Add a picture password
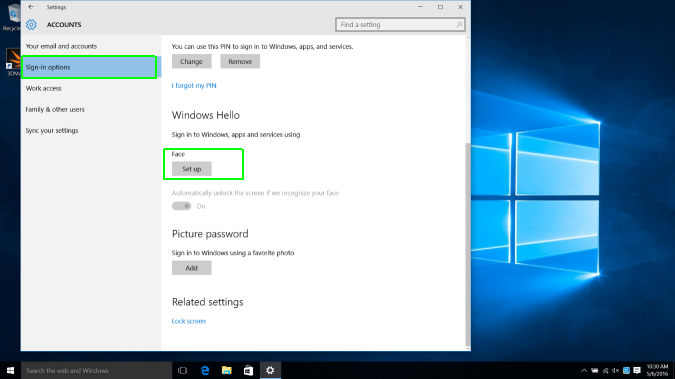The height and width of the screenshot is (379, 675). tap(192, 268)
